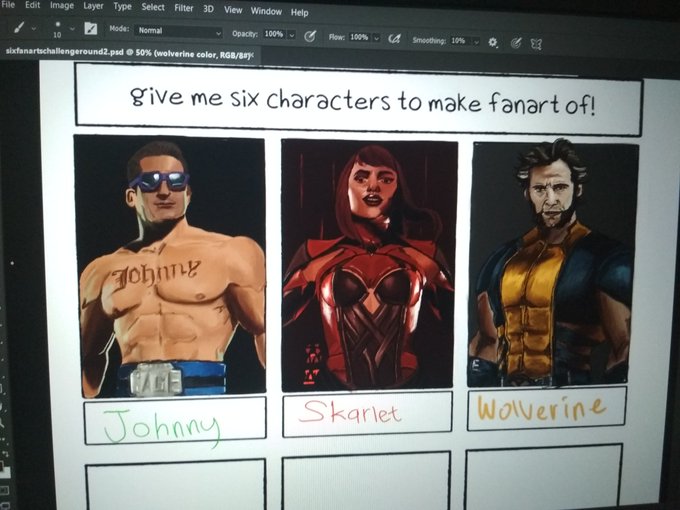Expand the tool preset picker arrow

coord(34,28)
